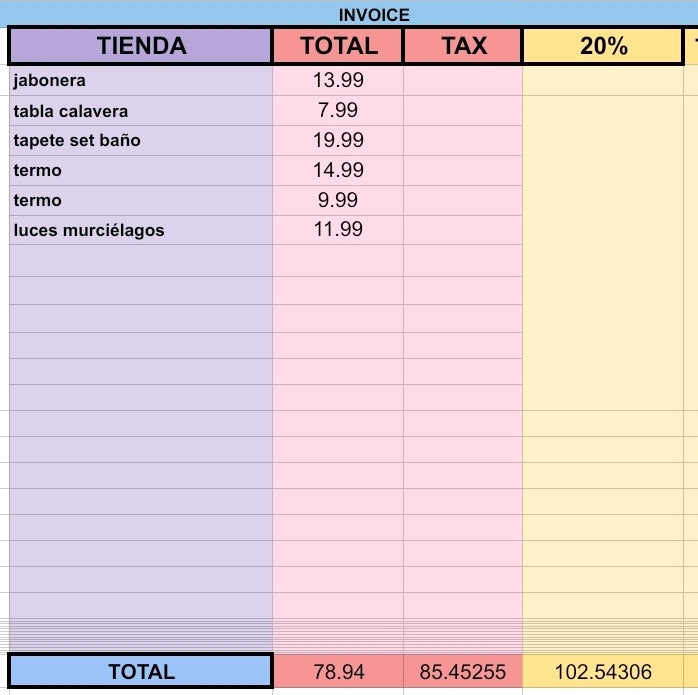Select the 7.99 price cell
Screen dimensions: 698x695
(x=338, y=110)
